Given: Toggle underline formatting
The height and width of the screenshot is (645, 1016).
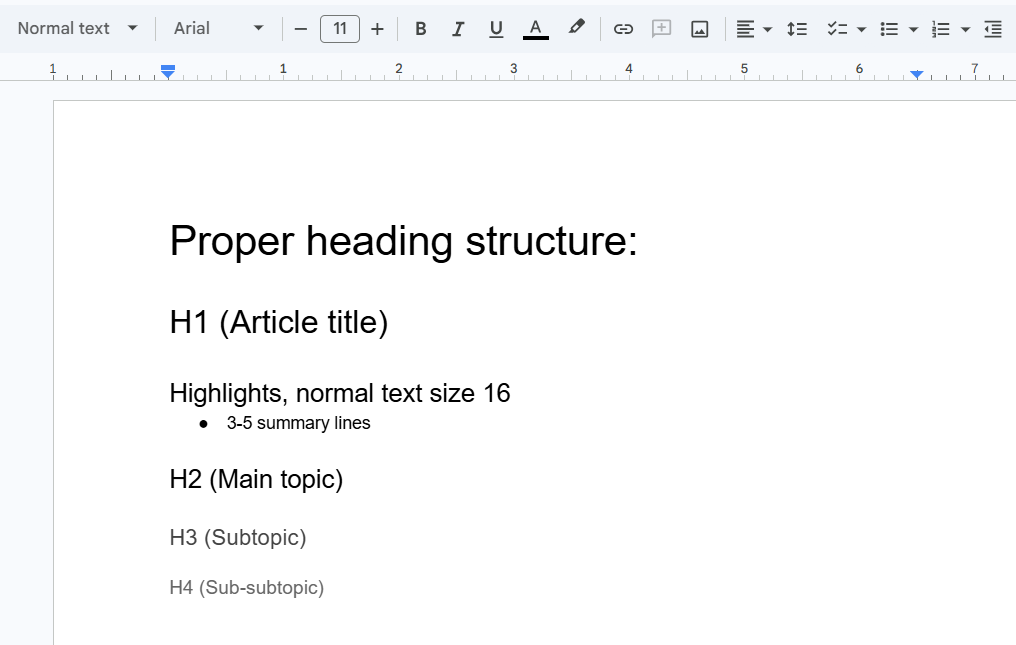Looking at the screenshot, I should tap(496, 29).
